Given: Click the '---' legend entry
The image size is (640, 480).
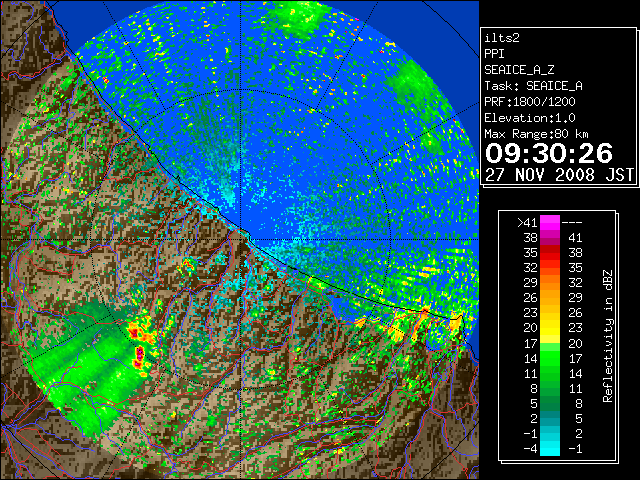Looking at the screenshot, I should 572,223.
